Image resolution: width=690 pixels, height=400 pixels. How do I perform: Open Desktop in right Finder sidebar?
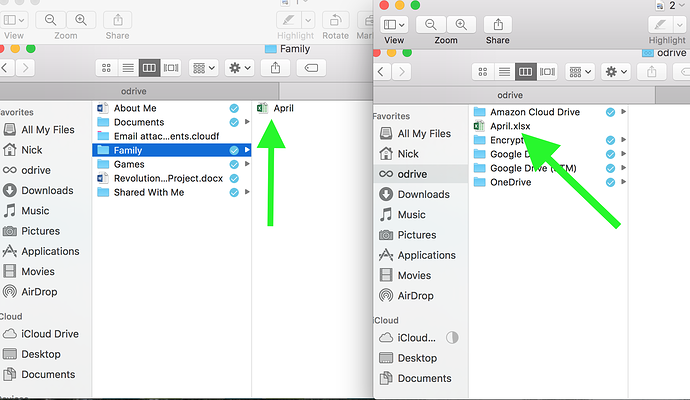click(x=408, y=358)
